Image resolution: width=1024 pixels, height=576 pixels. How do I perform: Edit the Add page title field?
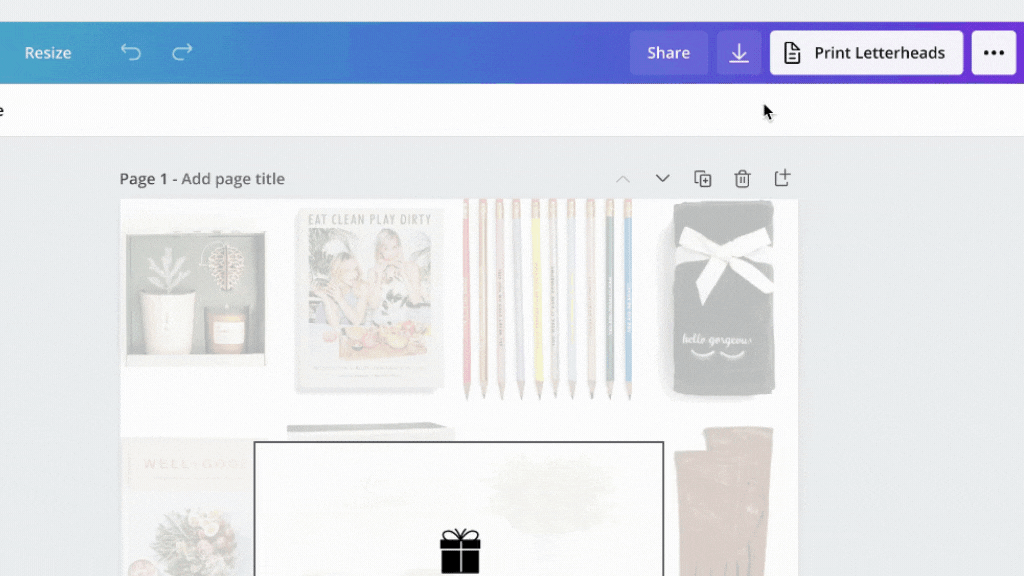(x=232, y=179)
